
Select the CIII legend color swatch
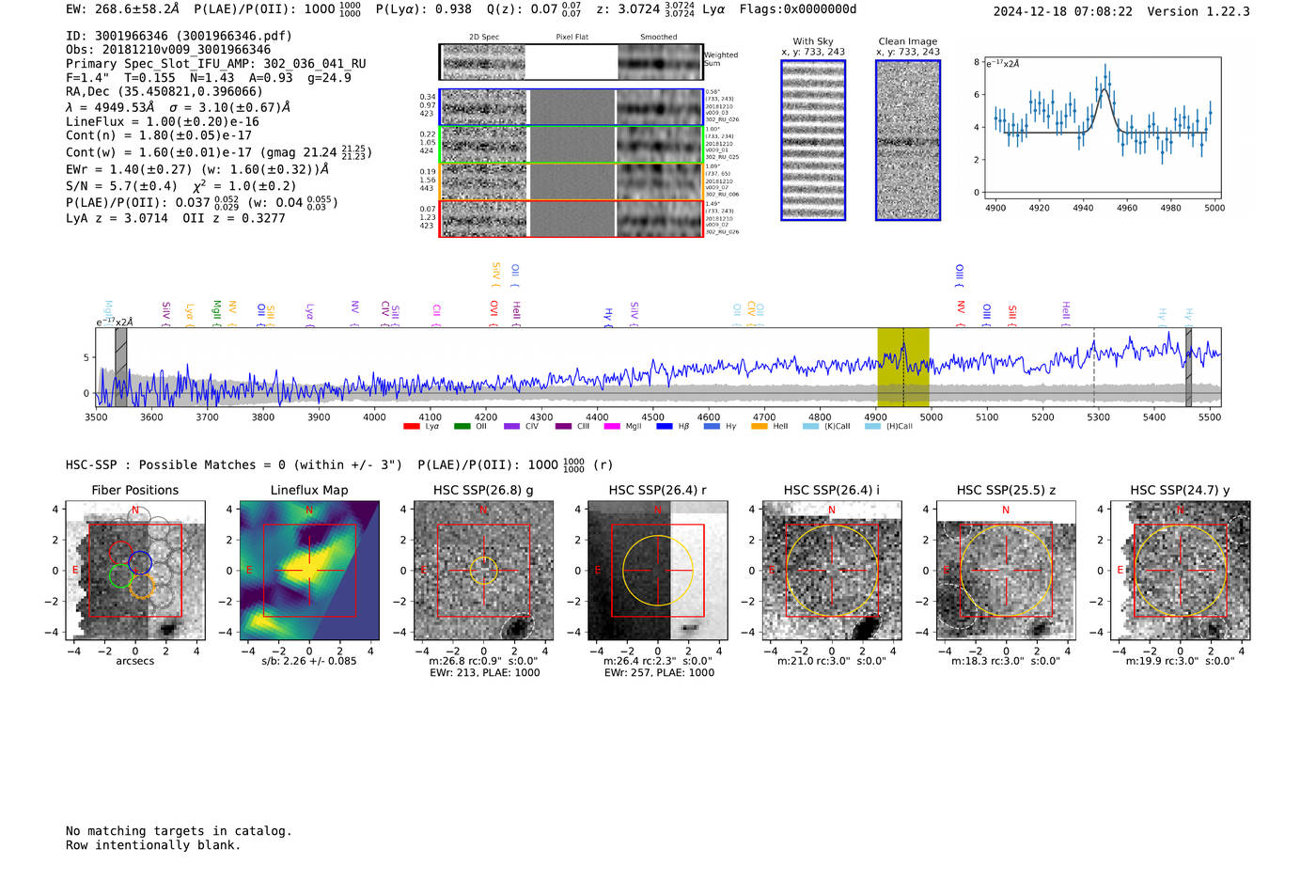(x=563, y=427)
